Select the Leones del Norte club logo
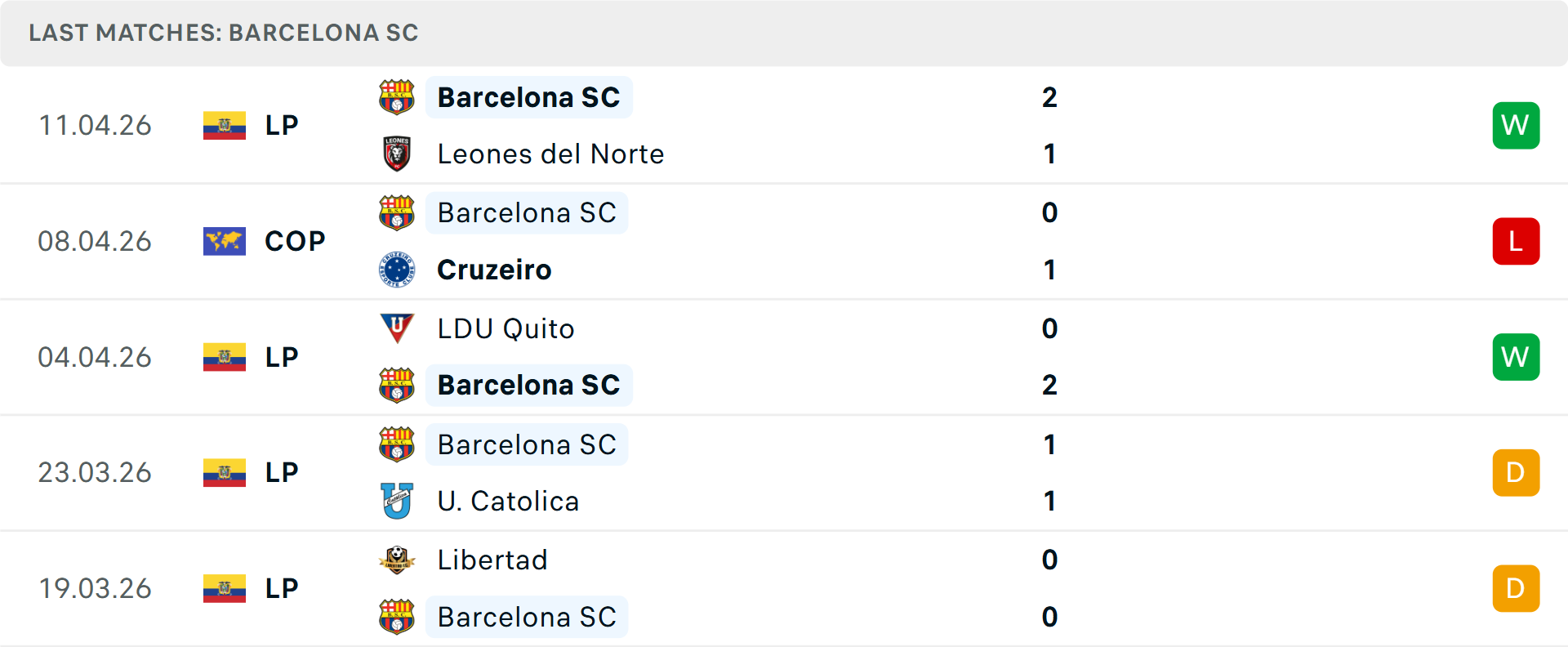The height and width of the screenshot is (647, 1568). (398, 153)
